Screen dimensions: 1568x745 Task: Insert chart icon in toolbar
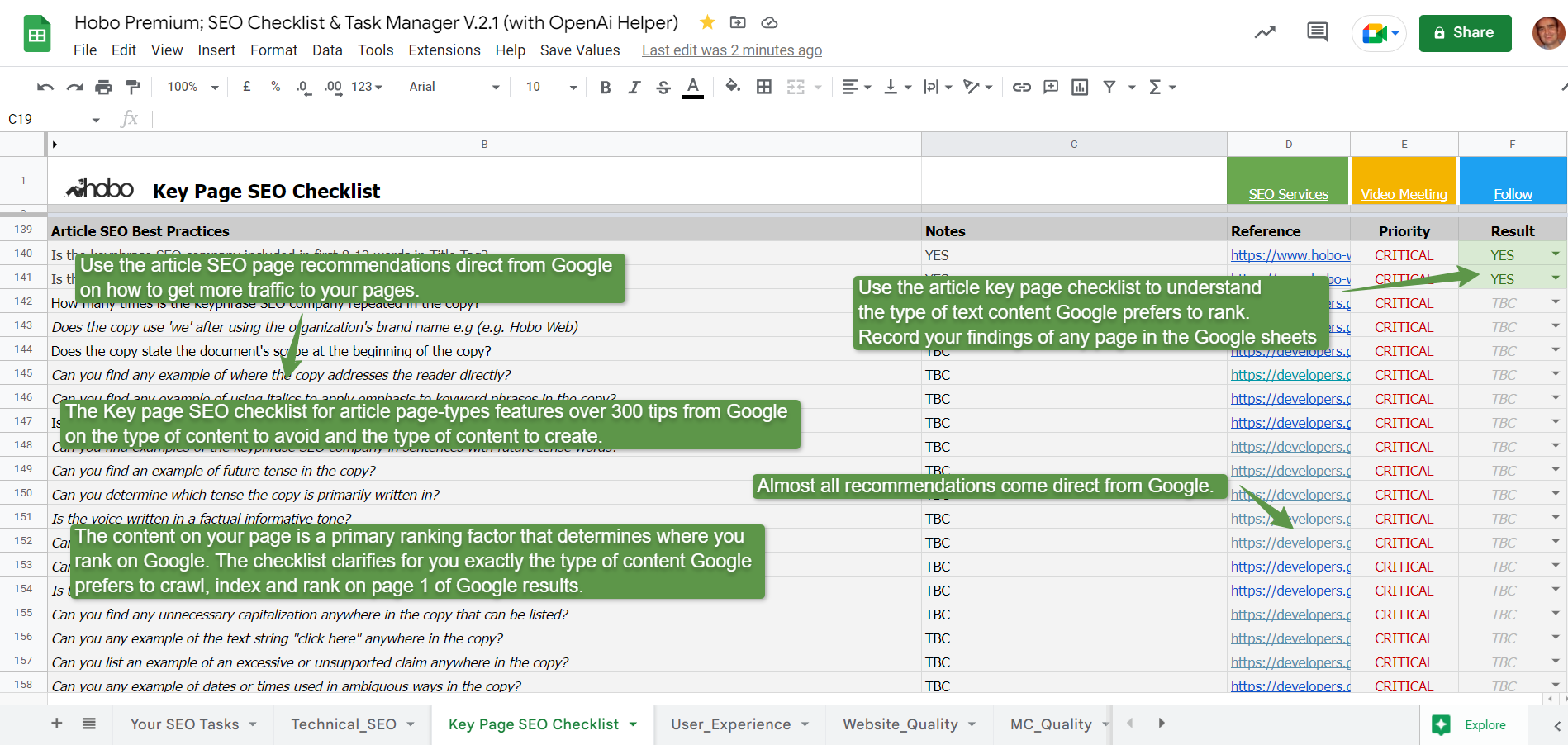point(1080,87)
